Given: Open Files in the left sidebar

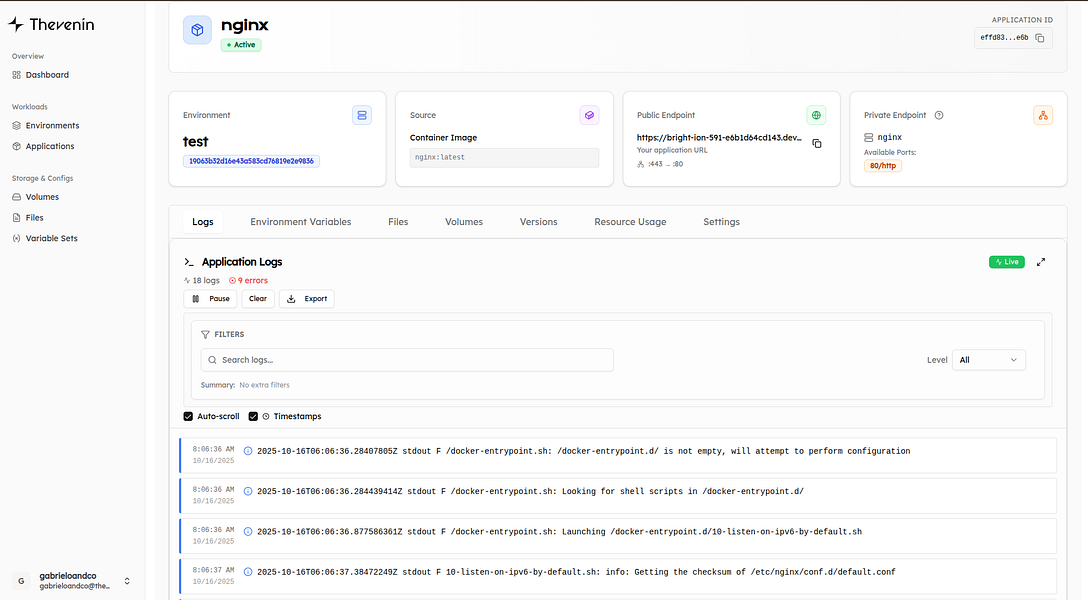Looking at the screenshot, I should [28, 218].
